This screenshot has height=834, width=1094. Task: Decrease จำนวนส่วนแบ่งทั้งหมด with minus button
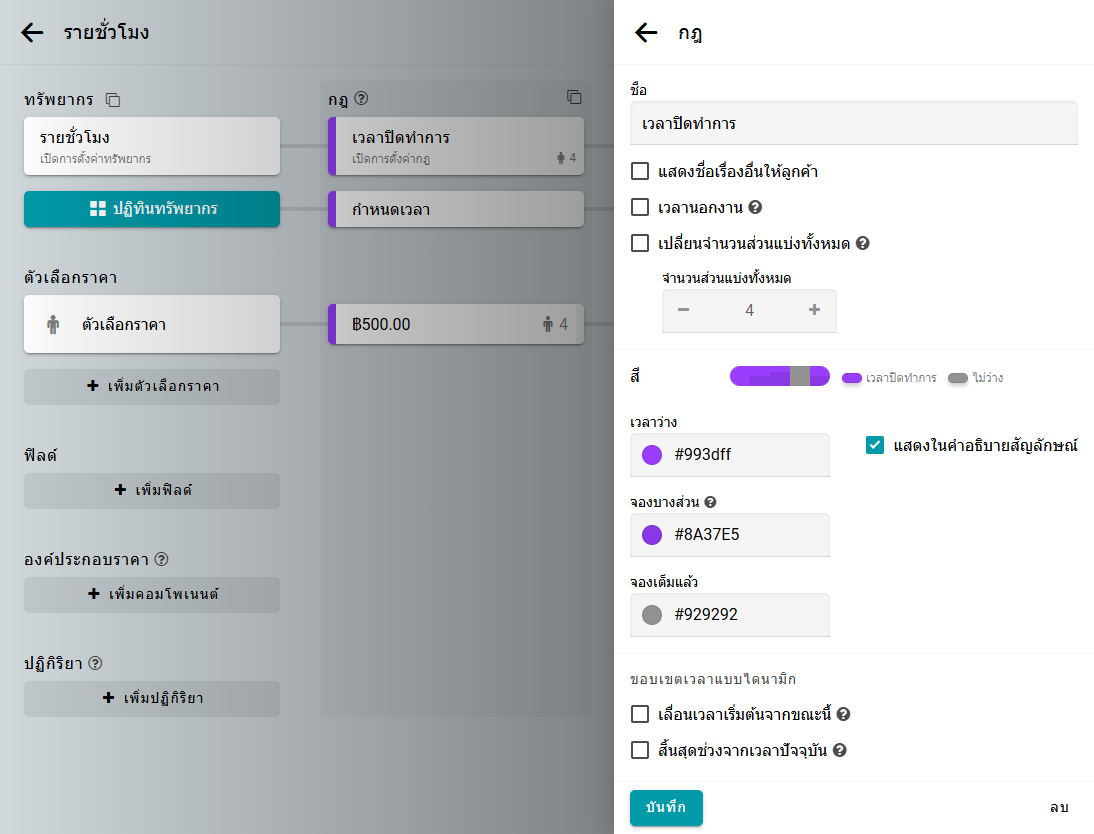(x=684, y=310)
